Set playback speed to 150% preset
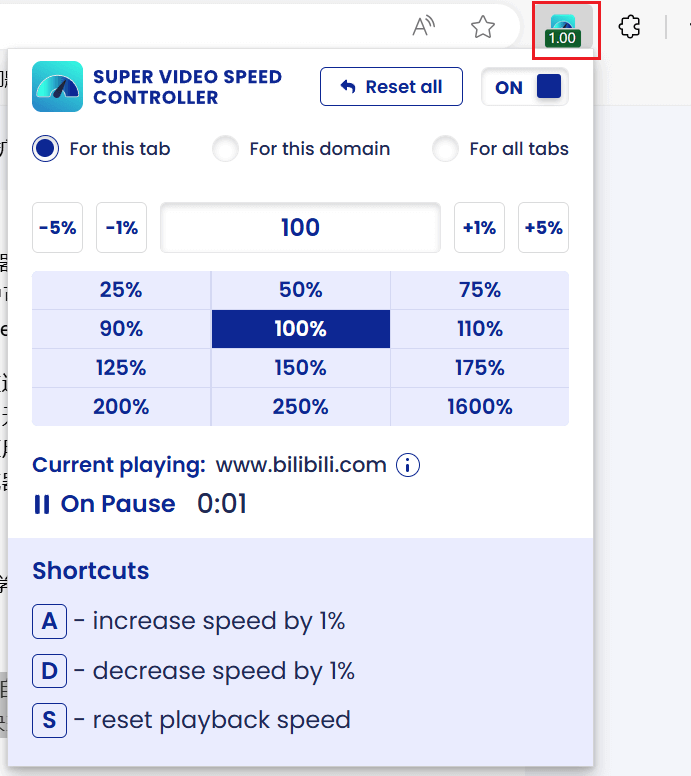This screenshot has height=776, width=691. (x=300, y=368)
